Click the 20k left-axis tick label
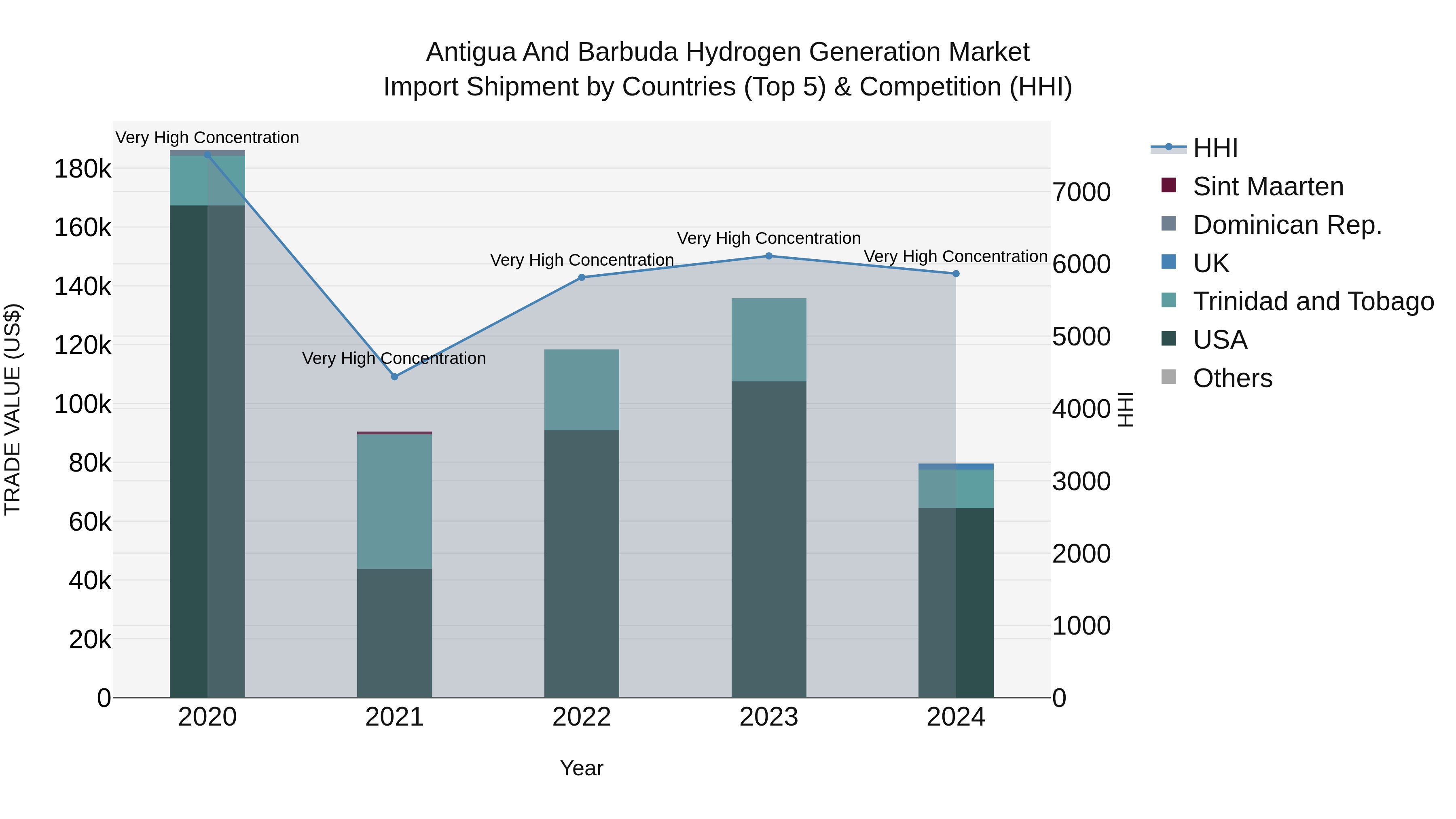This screenshot has width=1456, height=819. coord(91,640)
